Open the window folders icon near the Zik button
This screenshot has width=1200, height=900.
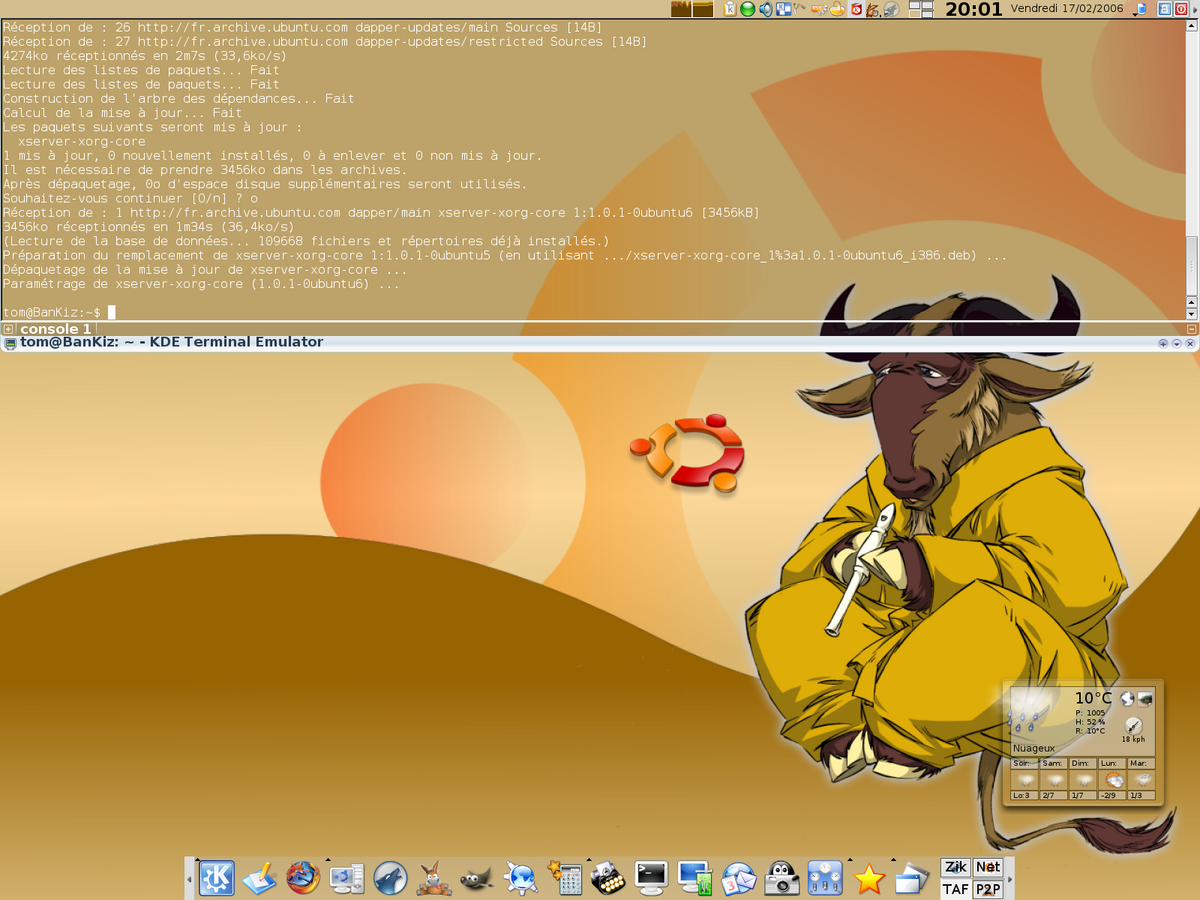point(912,878)
